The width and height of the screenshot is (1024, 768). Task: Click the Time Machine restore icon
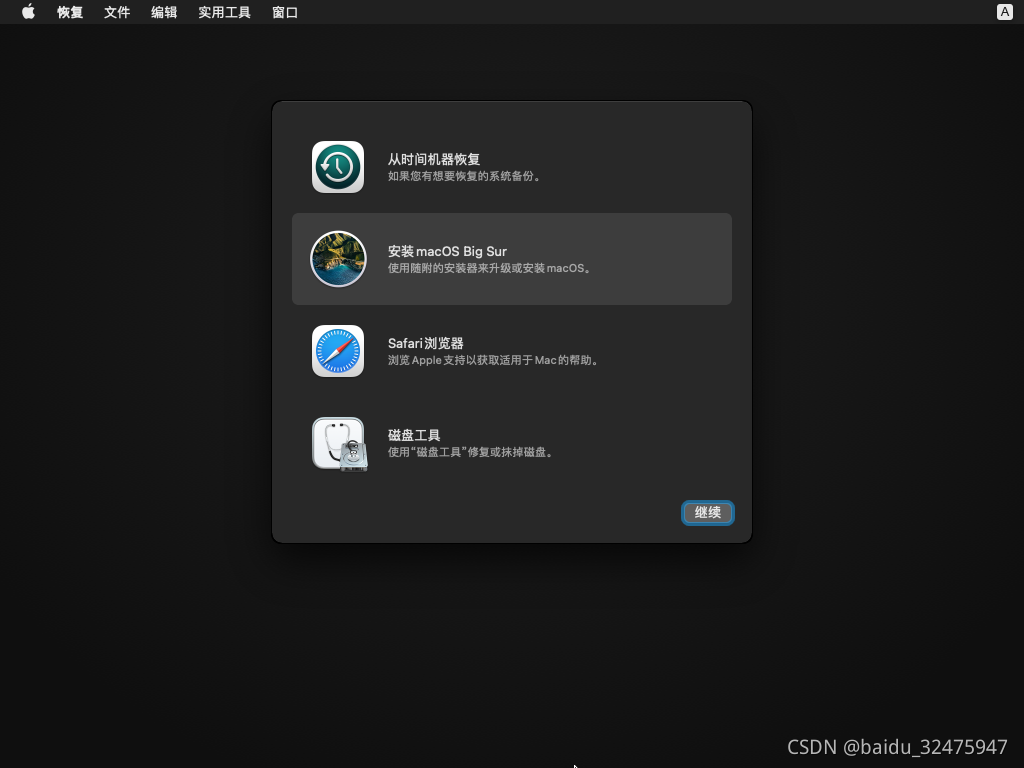(338, 167)
